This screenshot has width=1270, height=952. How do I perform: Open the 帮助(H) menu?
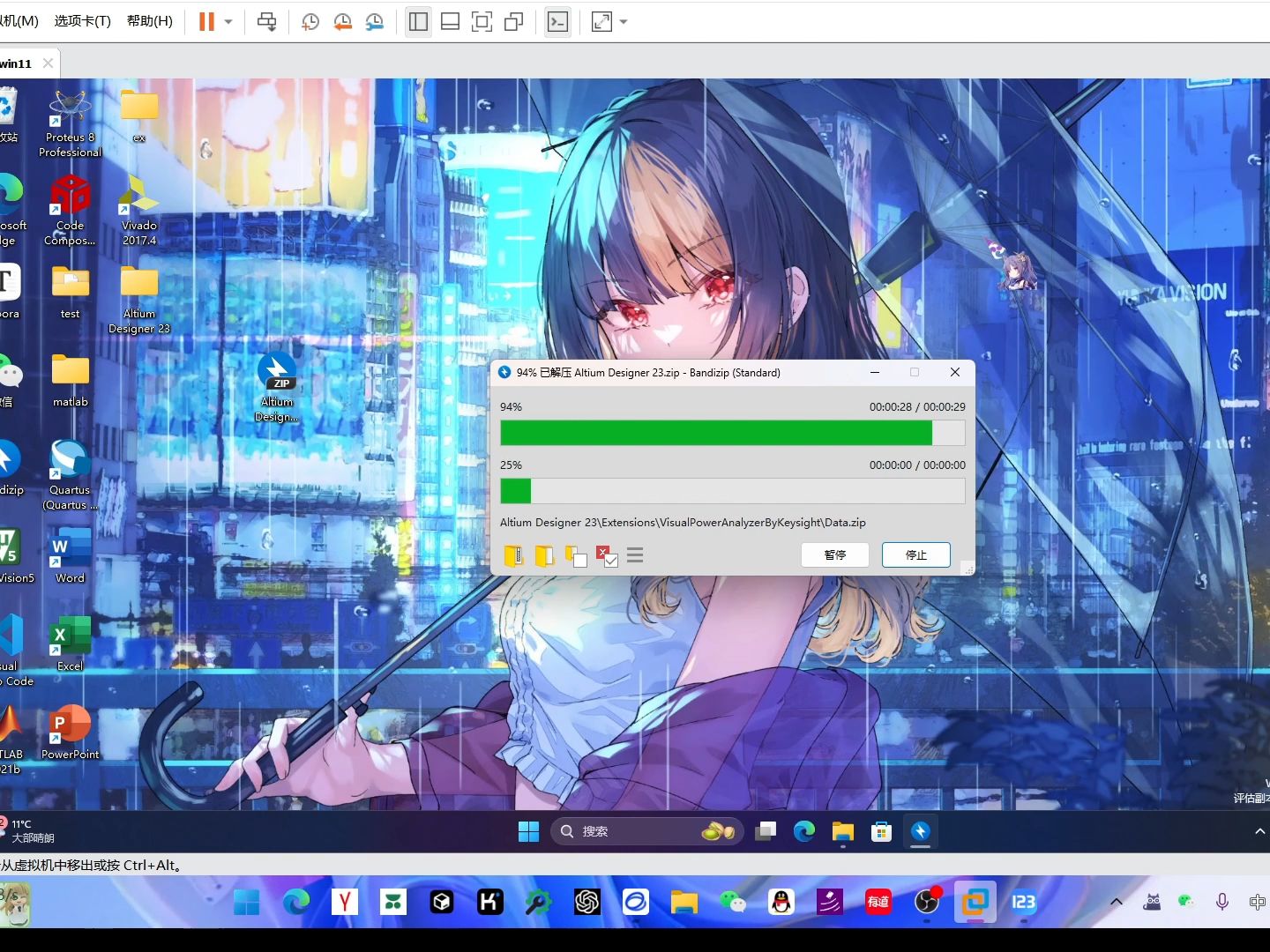pos(148,21)
